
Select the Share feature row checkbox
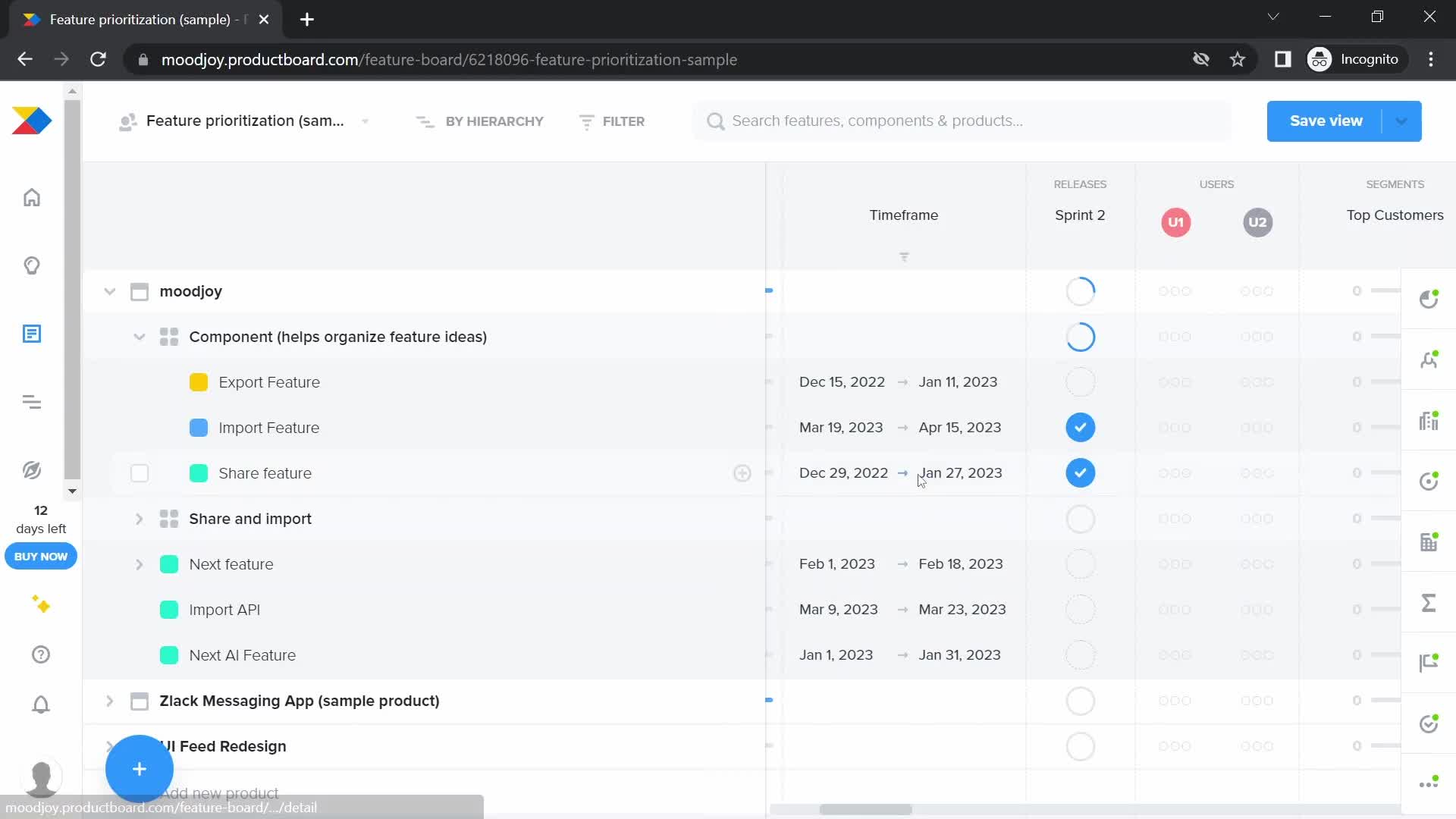[140, 473]
